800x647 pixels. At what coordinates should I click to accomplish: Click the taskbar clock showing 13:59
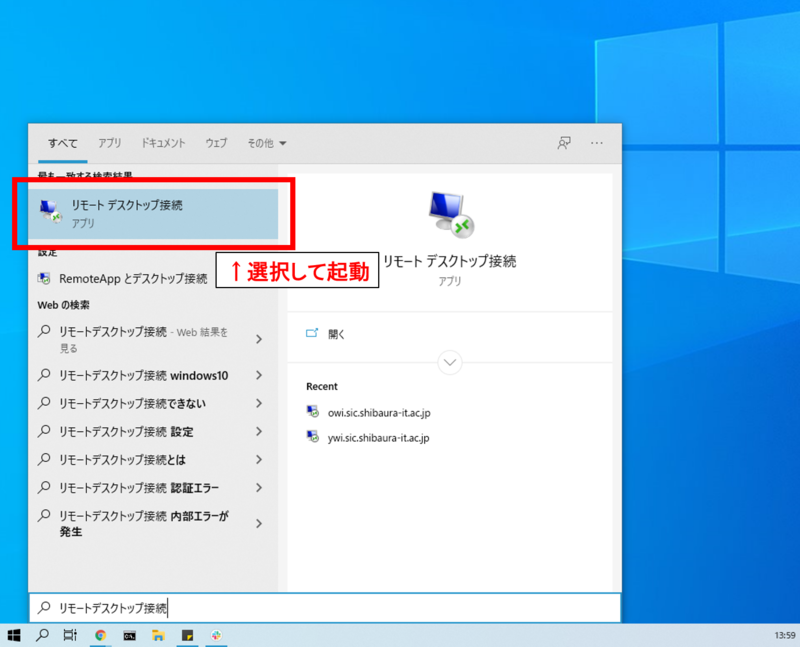tap(785, 635)
